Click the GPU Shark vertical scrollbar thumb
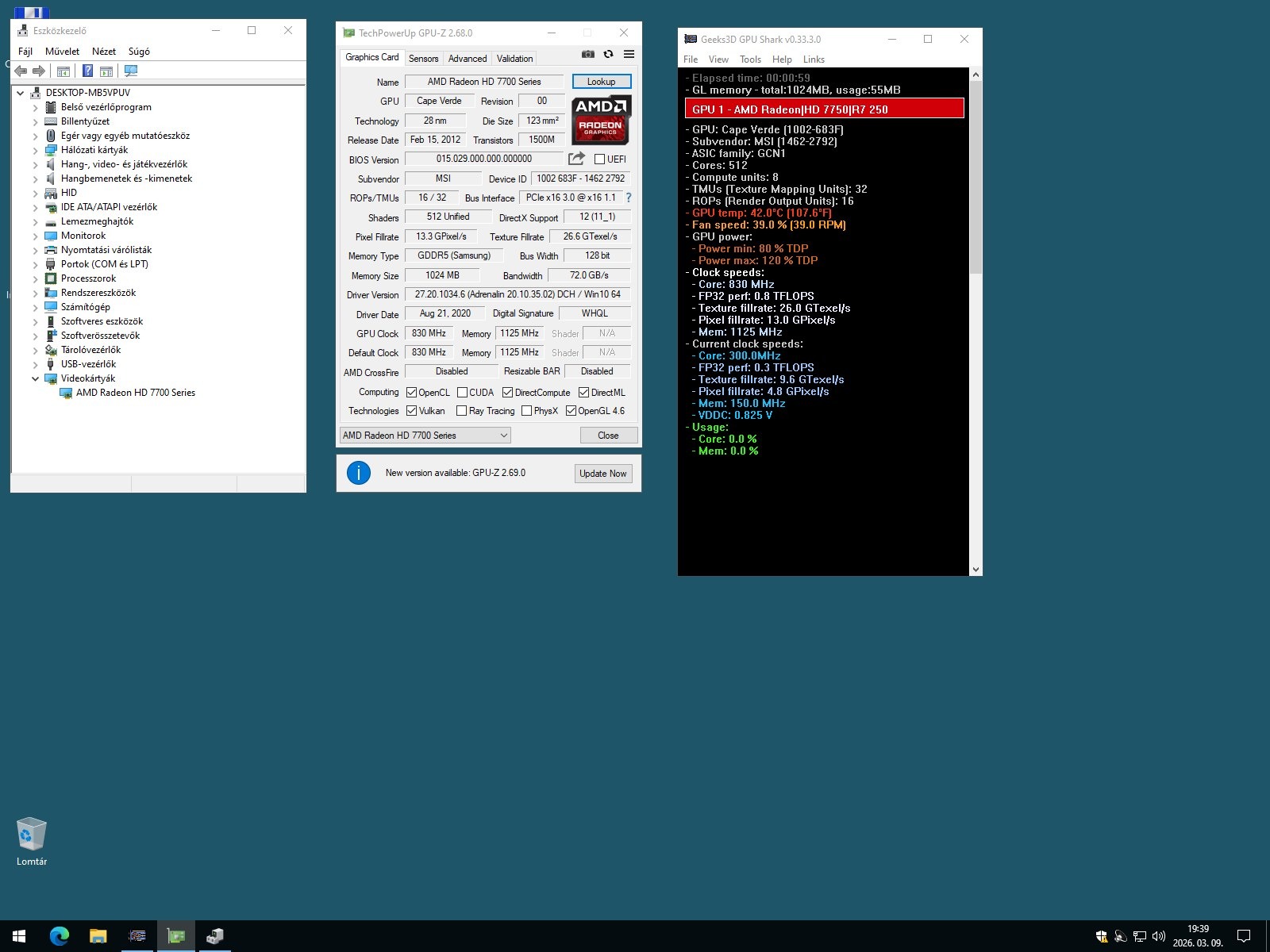 [976, 177]
